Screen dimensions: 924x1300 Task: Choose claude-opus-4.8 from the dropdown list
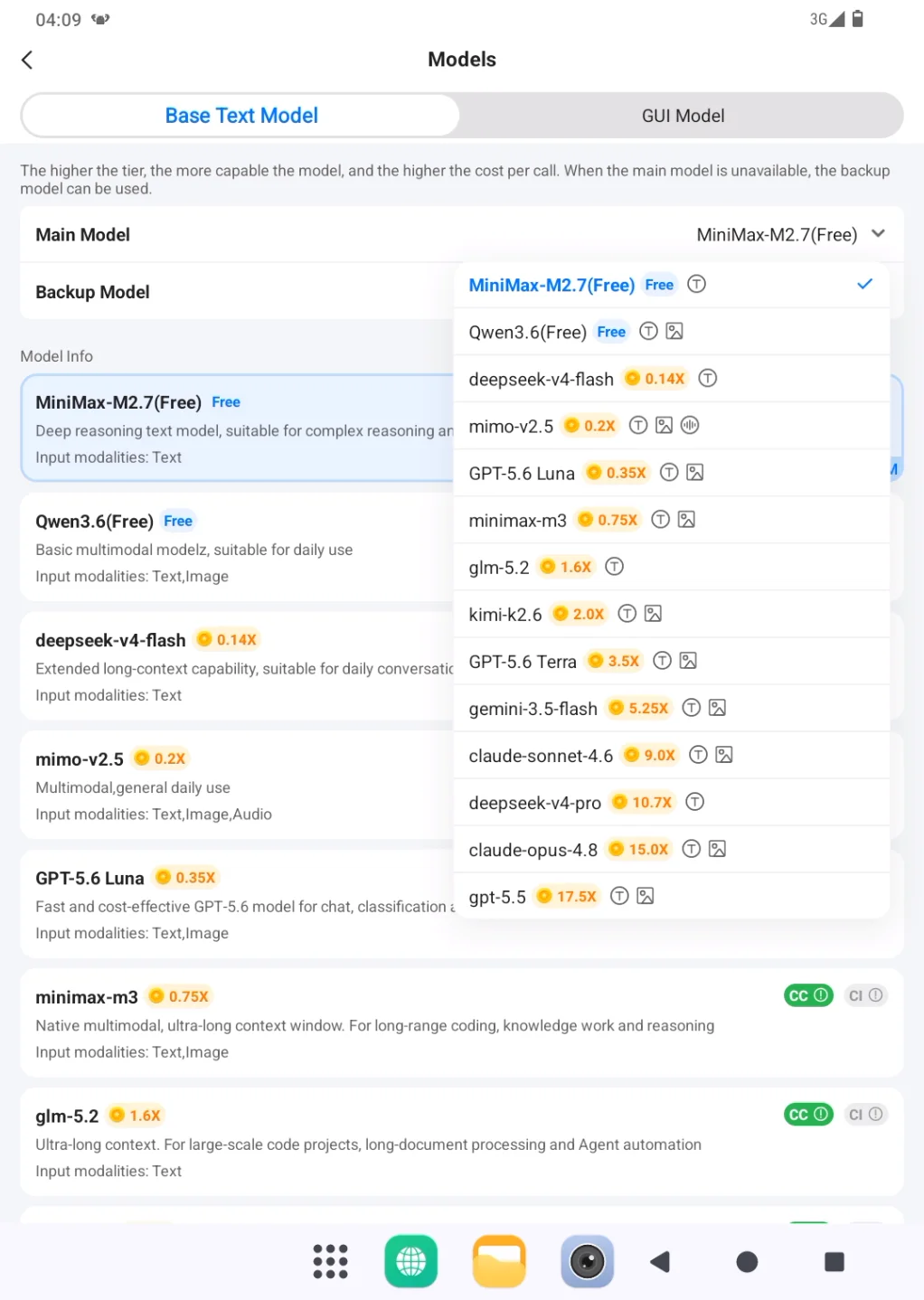click(672, 849)
